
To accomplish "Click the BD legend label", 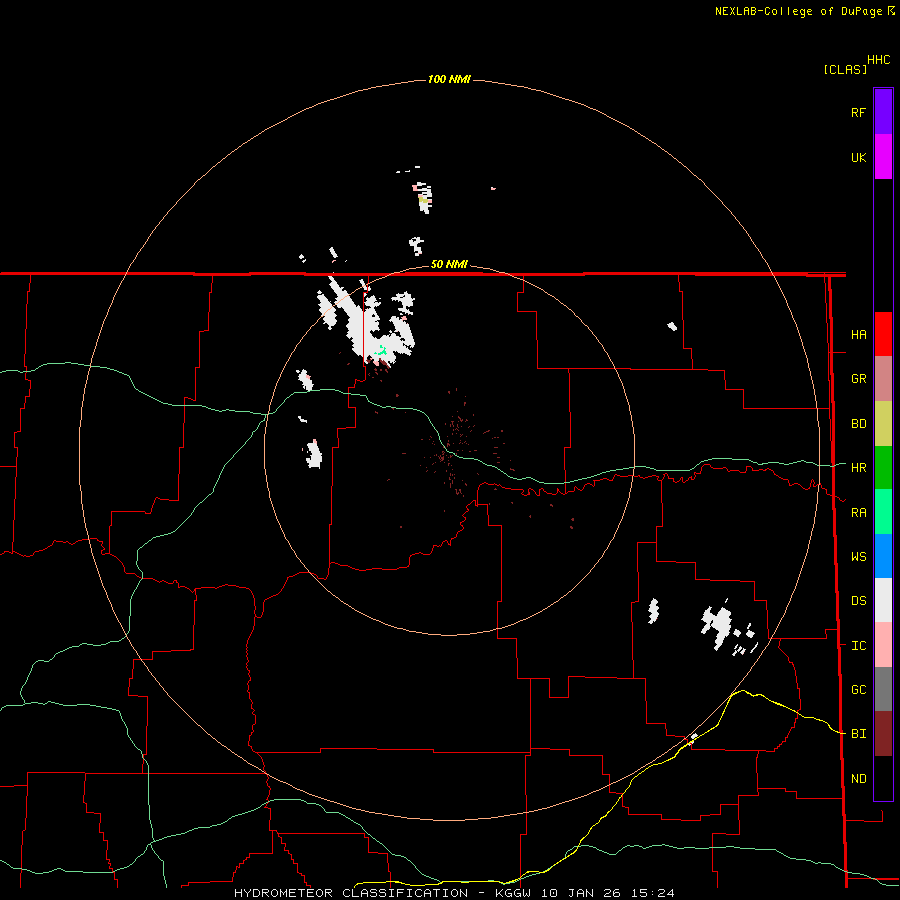I will tap(858, 424).
